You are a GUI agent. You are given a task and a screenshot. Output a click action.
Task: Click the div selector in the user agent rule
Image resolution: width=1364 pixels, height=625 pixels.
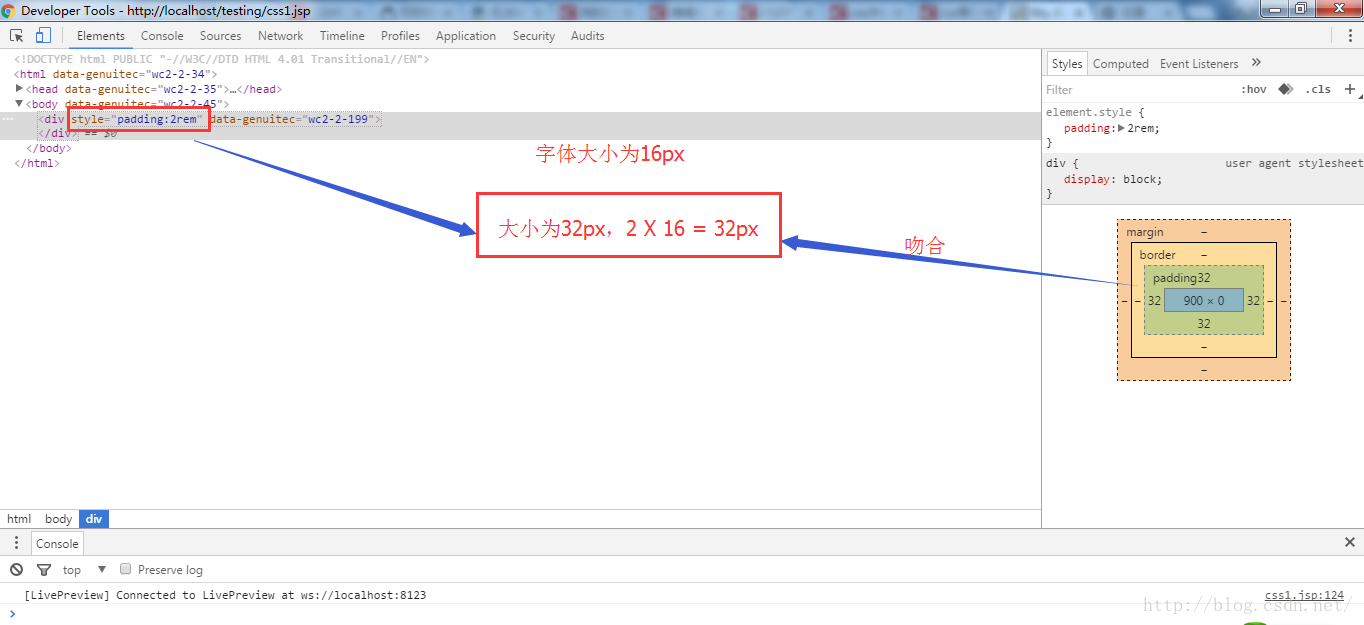click(x=1055, y=163)
